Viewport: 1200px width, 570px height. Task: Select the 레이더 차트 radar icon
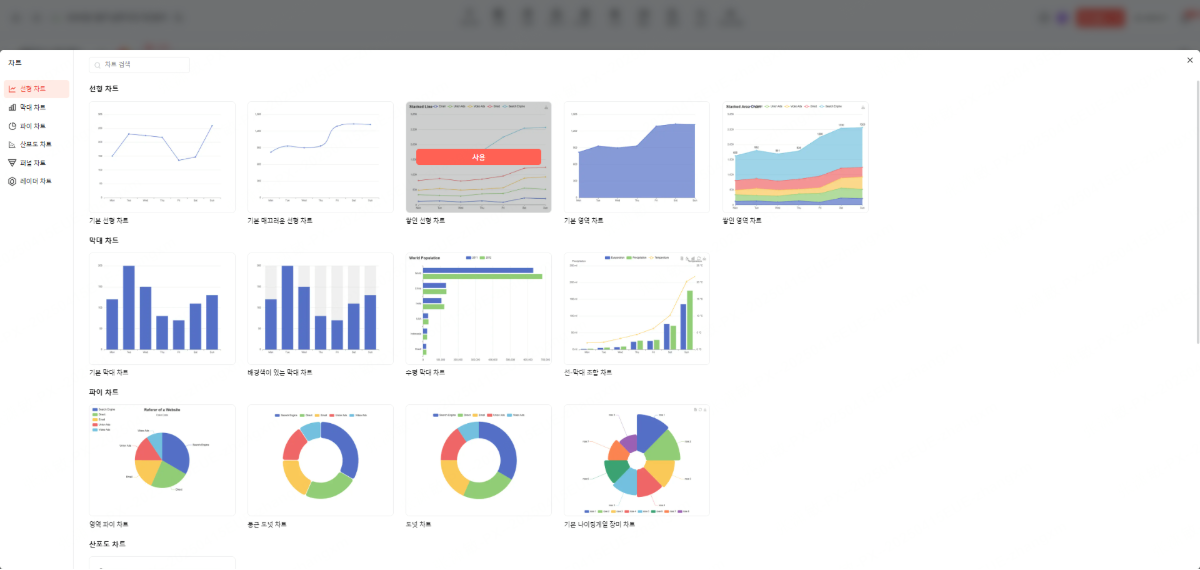pos(12,181)
